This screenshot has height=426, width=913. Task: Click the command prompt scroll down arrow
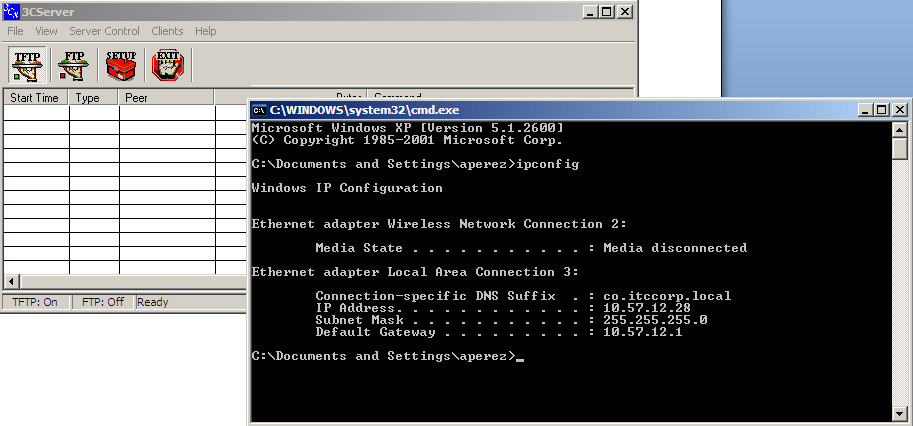pos(900,413)
